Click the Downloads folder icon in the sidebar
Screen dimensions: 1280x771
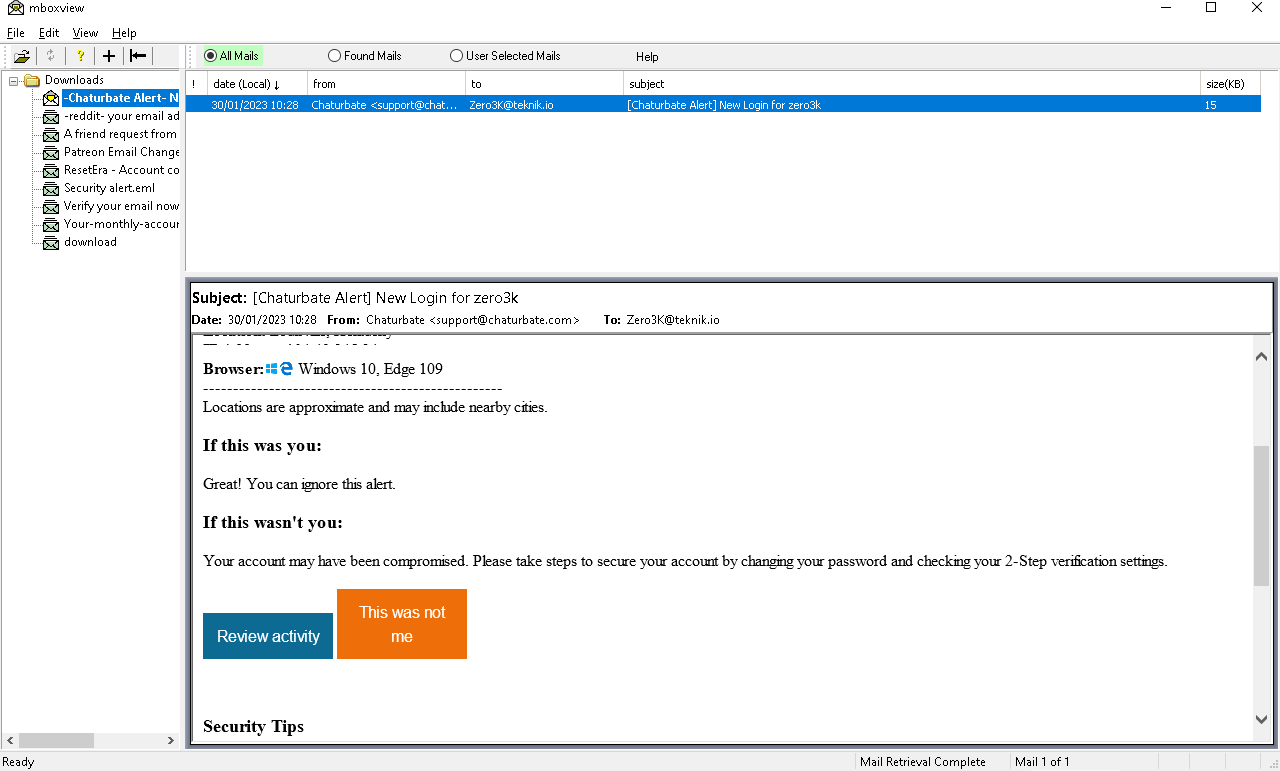pyautogui.click(x=32, y=79)
